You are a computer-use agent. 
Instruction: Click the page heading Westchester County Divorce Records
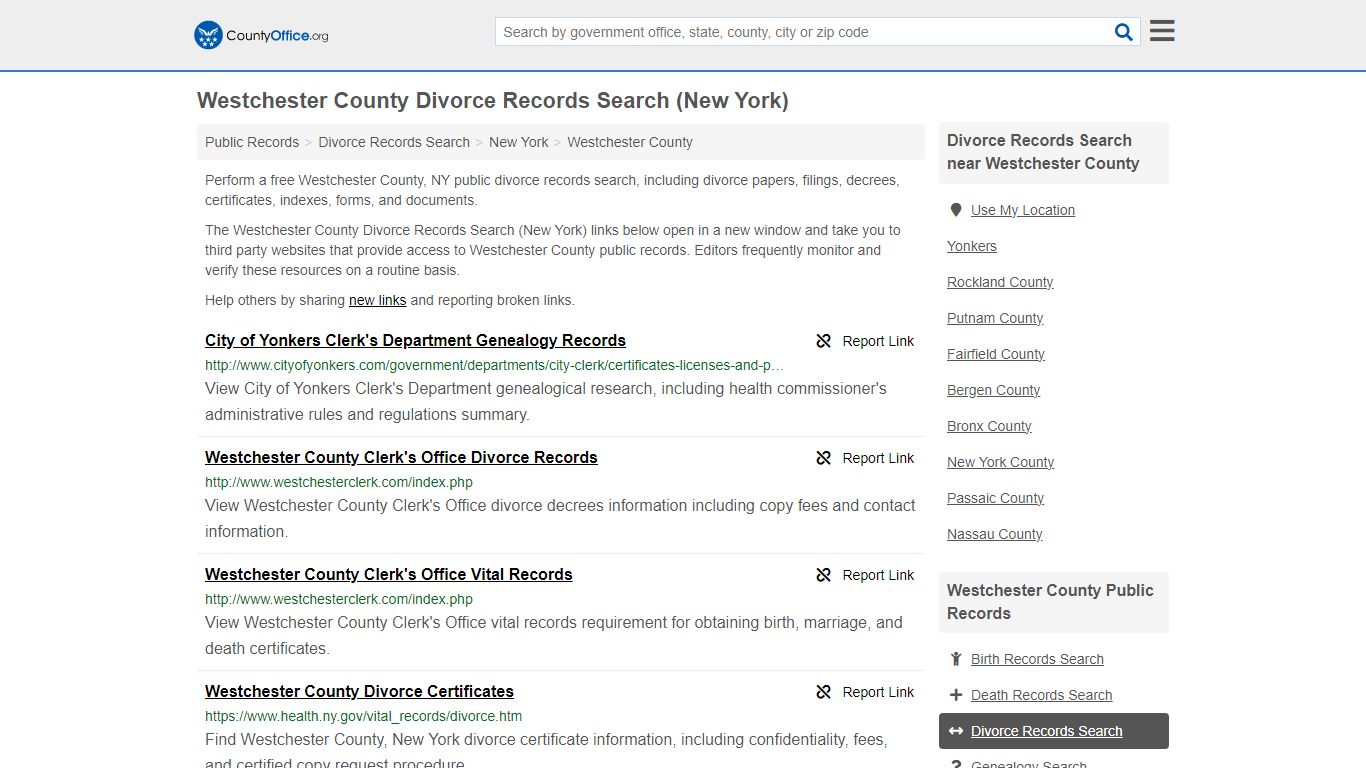tap(493, 100)
